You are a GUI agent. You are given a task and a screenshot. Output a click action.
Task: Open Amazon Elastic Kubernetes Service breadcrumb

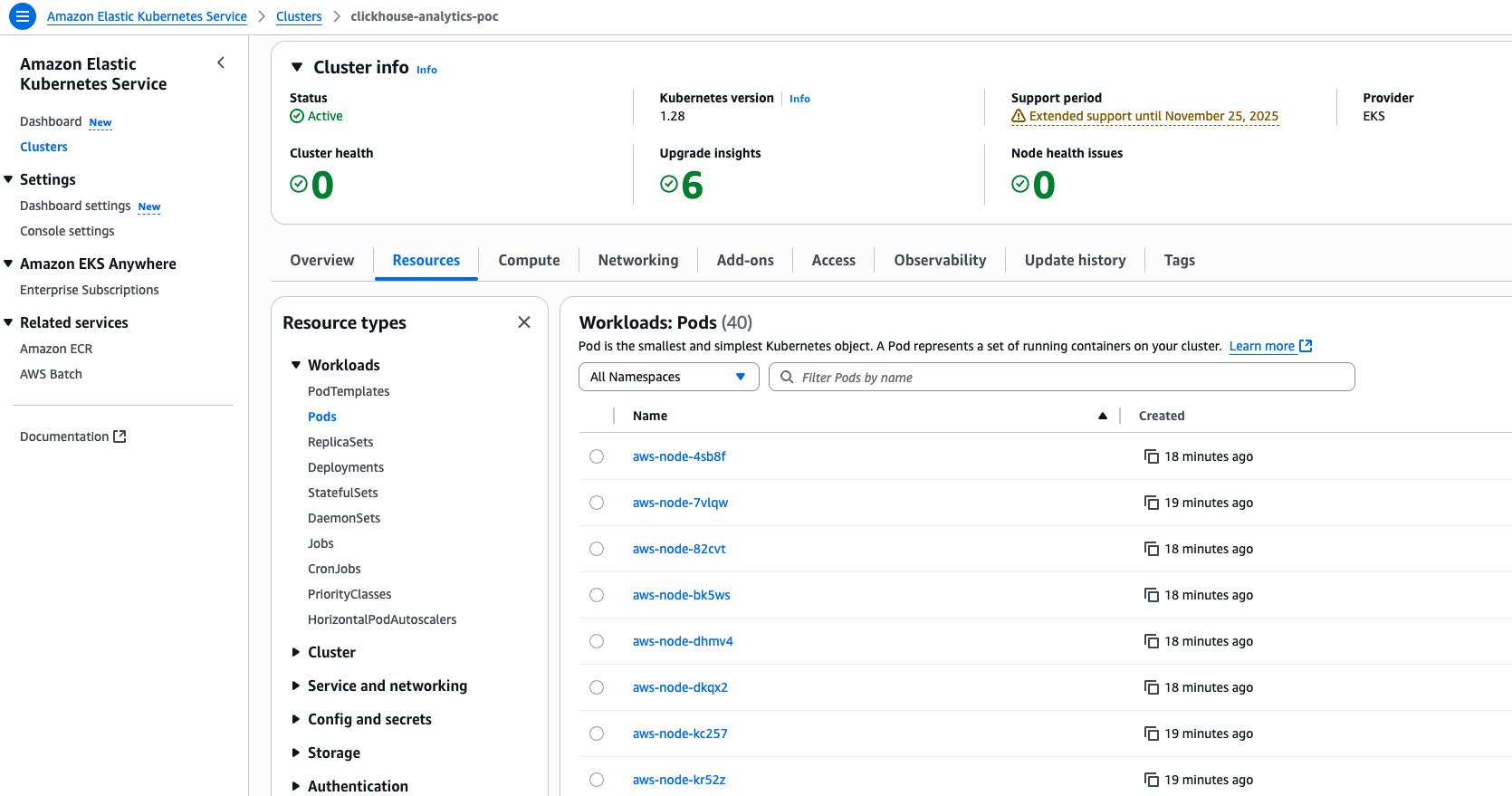point(147,16)
